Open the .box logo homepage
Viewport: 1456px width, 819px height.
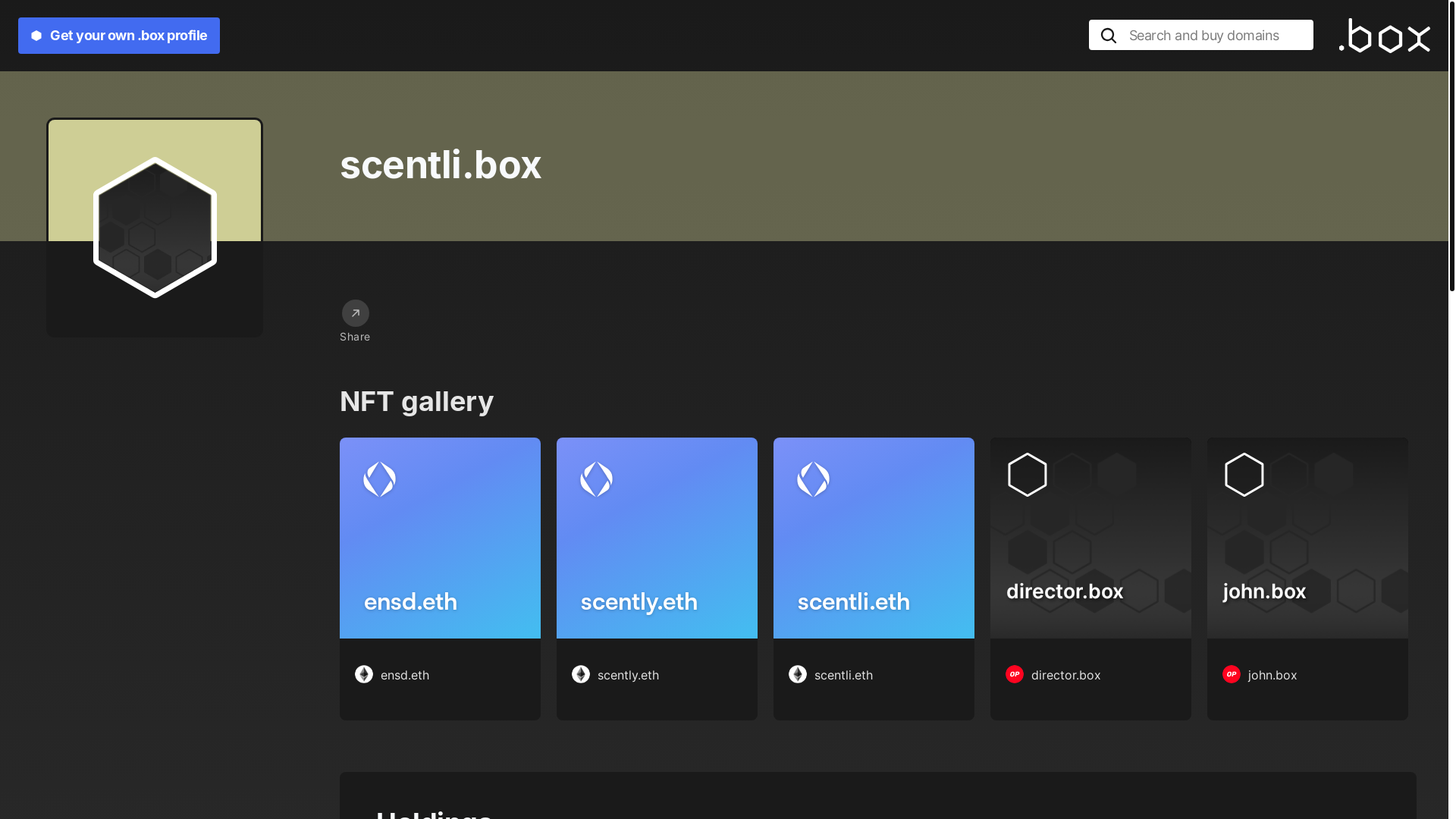click(1384, 36)
